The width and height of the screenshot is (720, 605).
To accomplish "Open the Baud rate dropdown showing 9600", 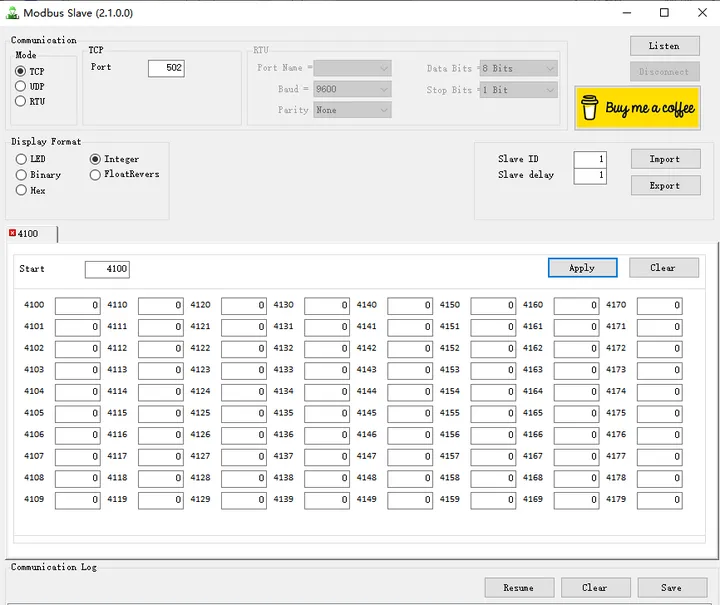I will click(352, 89).
